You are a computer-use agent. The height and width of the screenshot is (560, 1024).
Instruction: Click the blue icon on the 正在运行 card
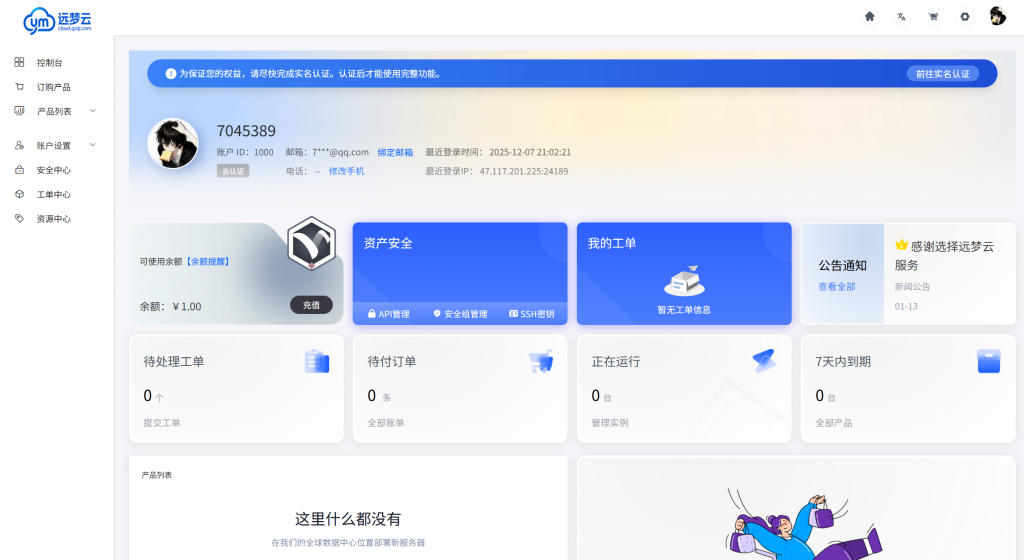point(764,360)
